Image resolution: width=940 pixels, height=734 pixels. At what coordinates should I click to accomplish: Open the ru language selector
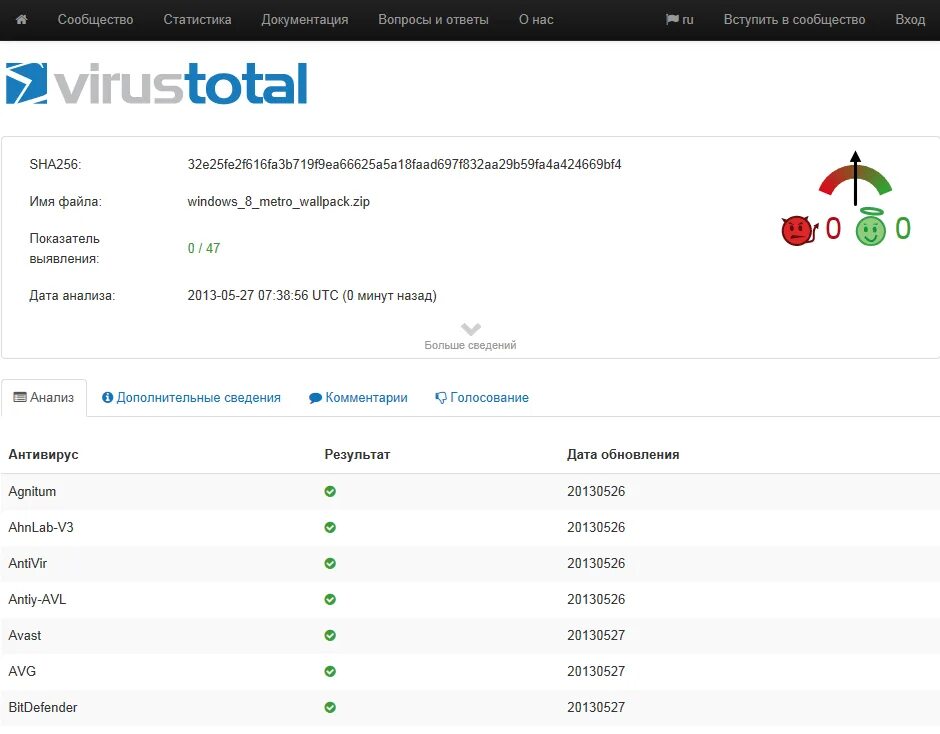tap(680, 20)
